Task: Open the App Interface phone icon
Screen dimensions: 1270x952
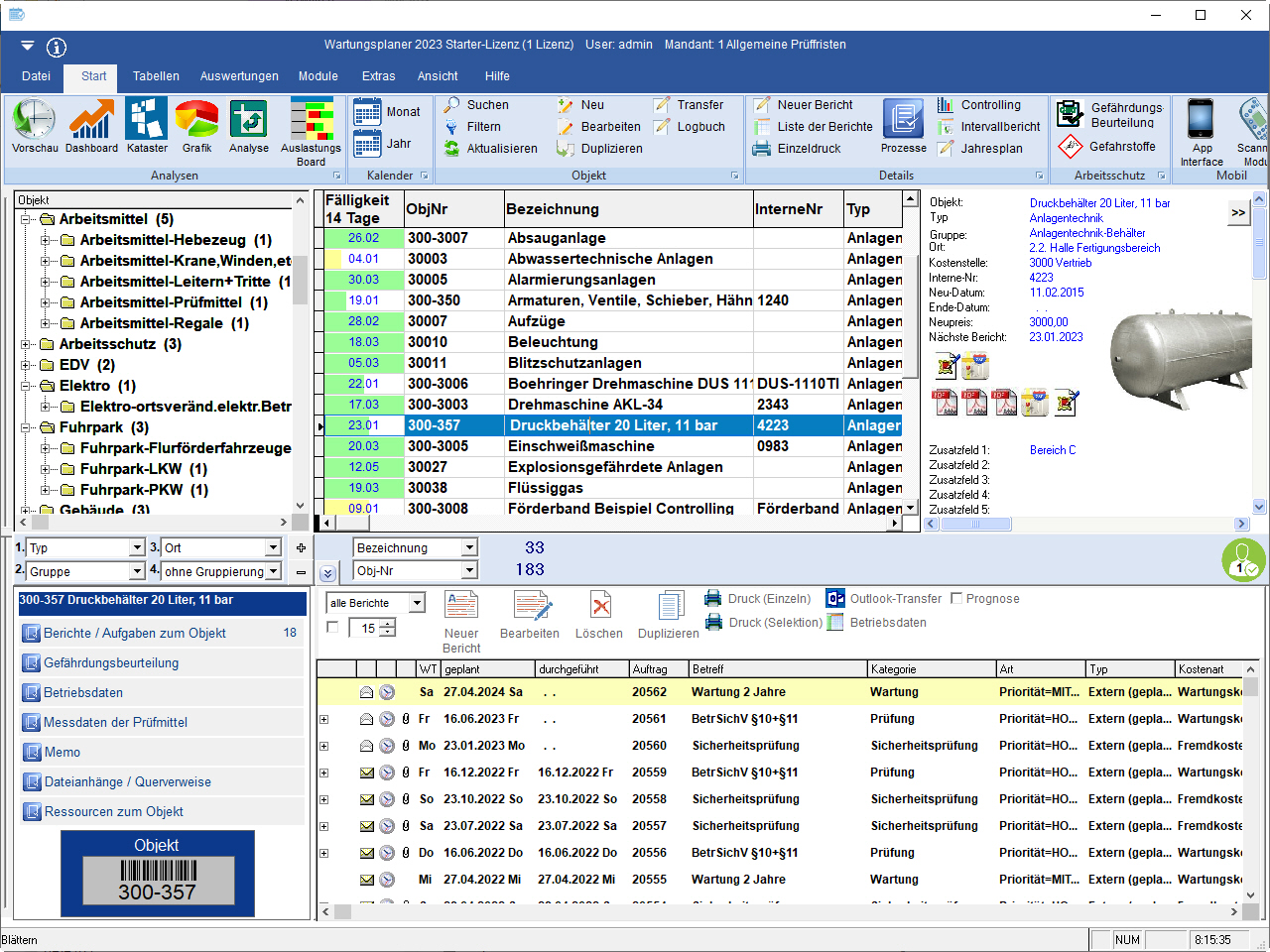Action: coord(1201,121)
